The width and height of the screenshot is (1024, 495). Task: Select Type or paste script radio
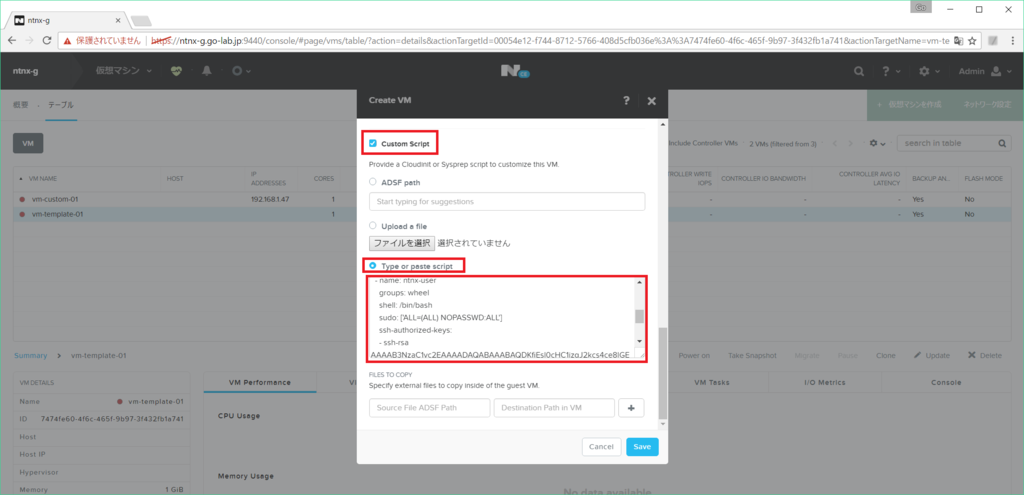[373, 266]
